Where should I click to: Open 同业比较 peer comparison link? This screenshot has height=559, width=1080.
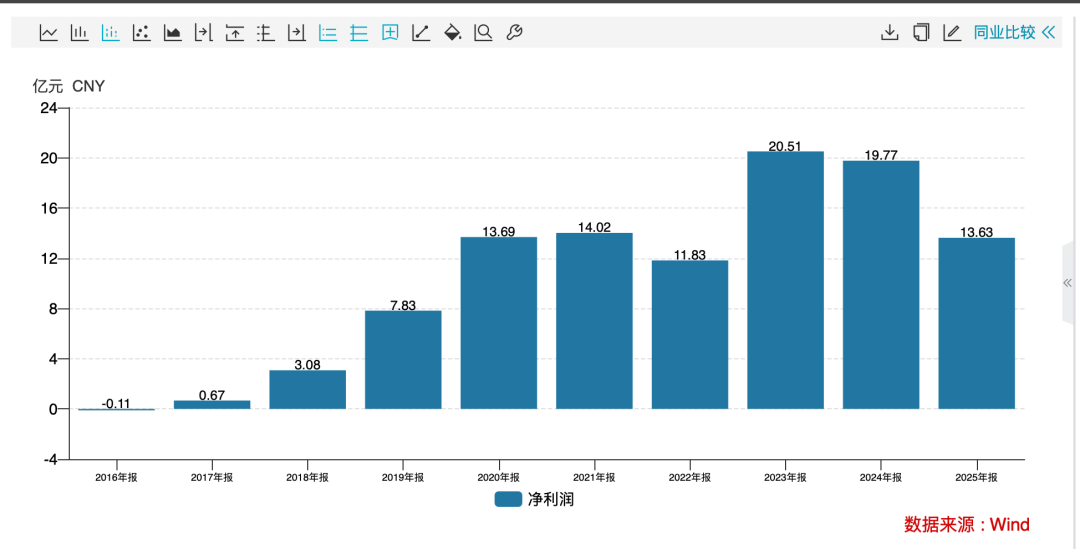[1004, 32]
